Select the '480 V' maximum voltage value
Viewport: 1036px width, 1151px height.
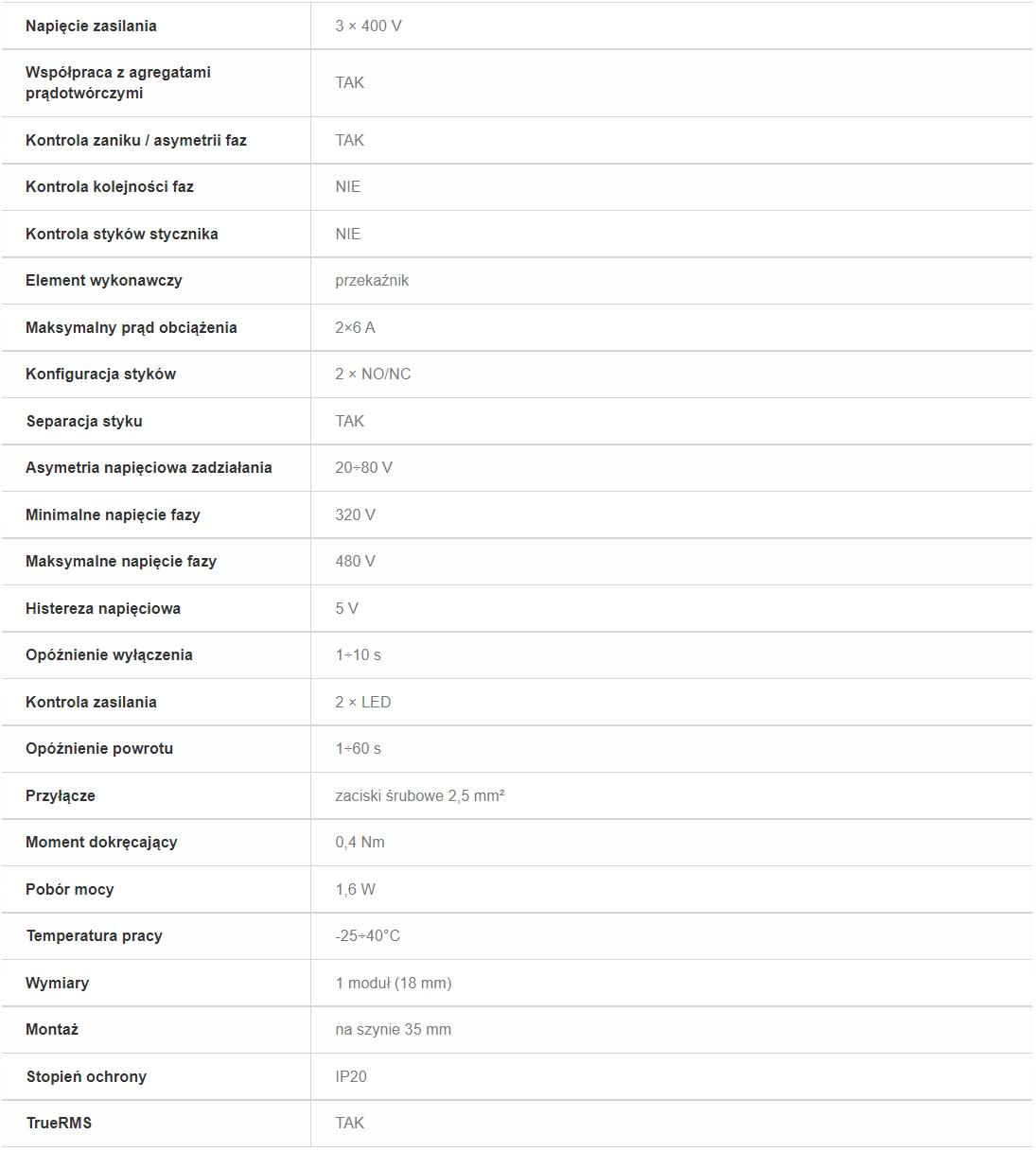pyautogui.click(x=355, y=561)
